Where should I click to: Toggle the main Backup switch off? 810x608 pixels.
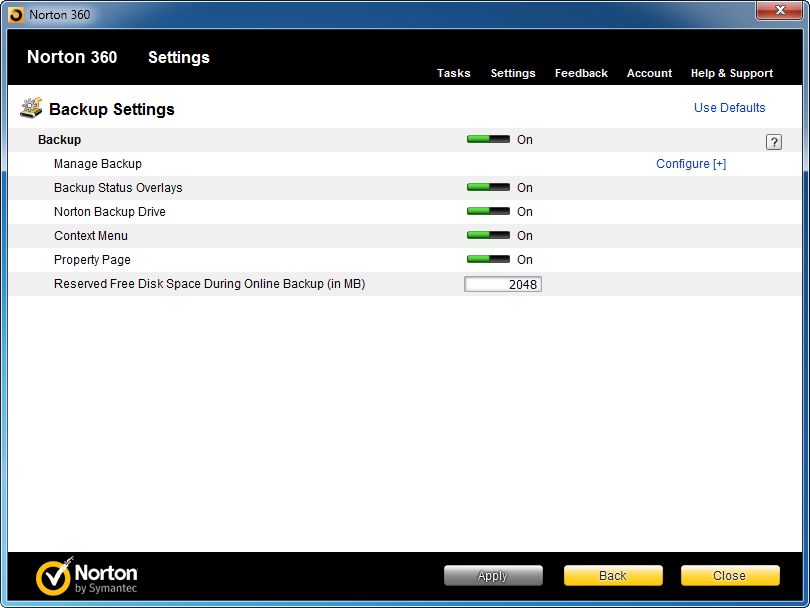click(488, 139)
